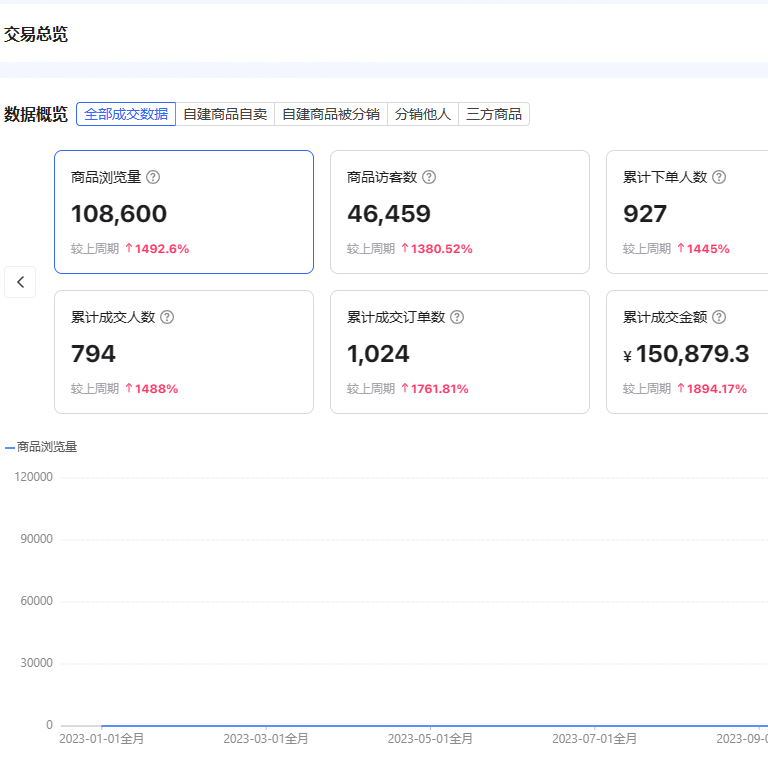This screenshot has height=768, width=768.
Task: Open the 自建商品被分销 tab
Action: 331,114
